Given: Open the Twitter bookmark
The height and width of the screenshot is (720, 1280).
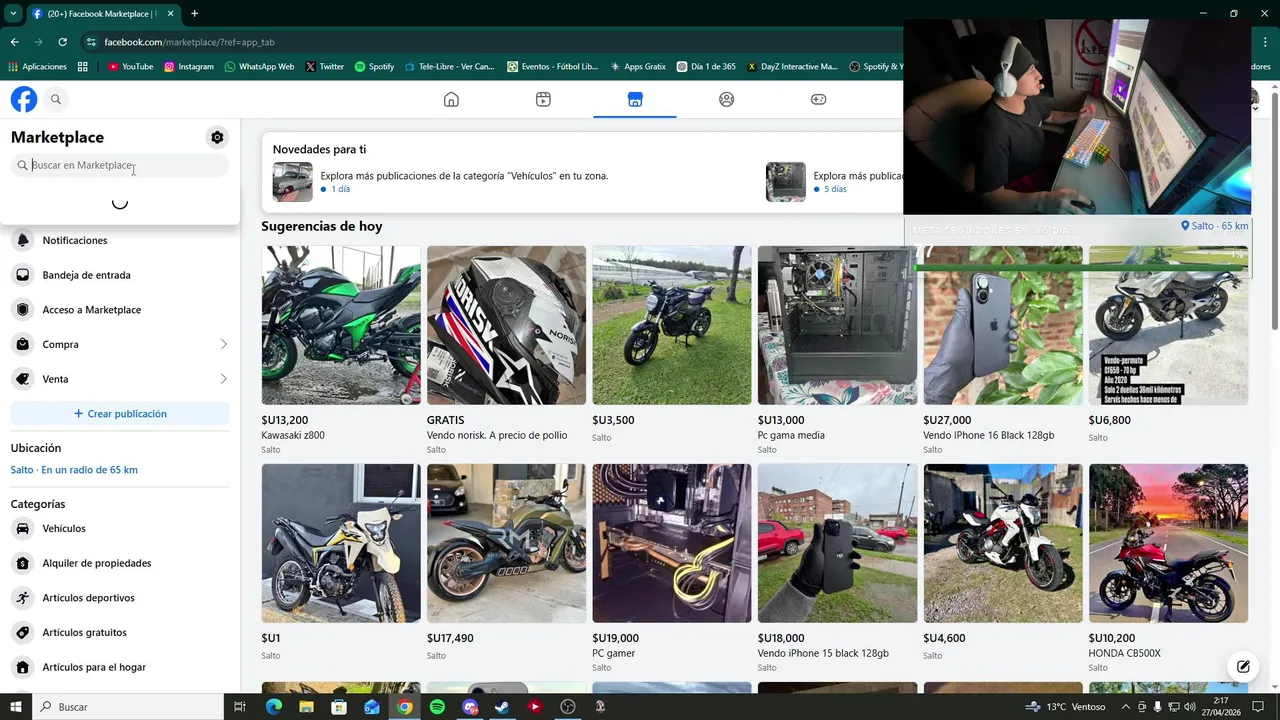Looking at the screenshot, I should pyautogui.click(x=324, y=67).
